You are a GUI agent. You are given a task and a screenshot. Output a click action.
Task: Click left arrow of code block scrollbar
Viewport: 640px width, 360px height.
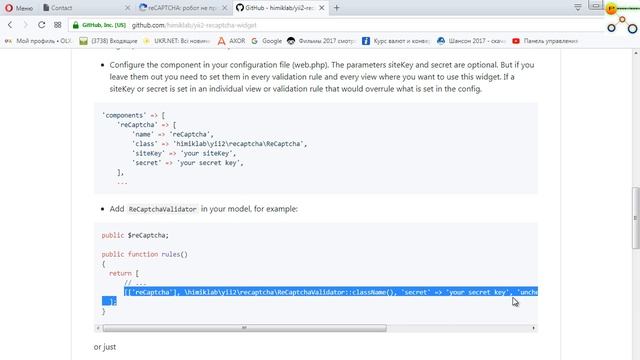coord(98,328)
